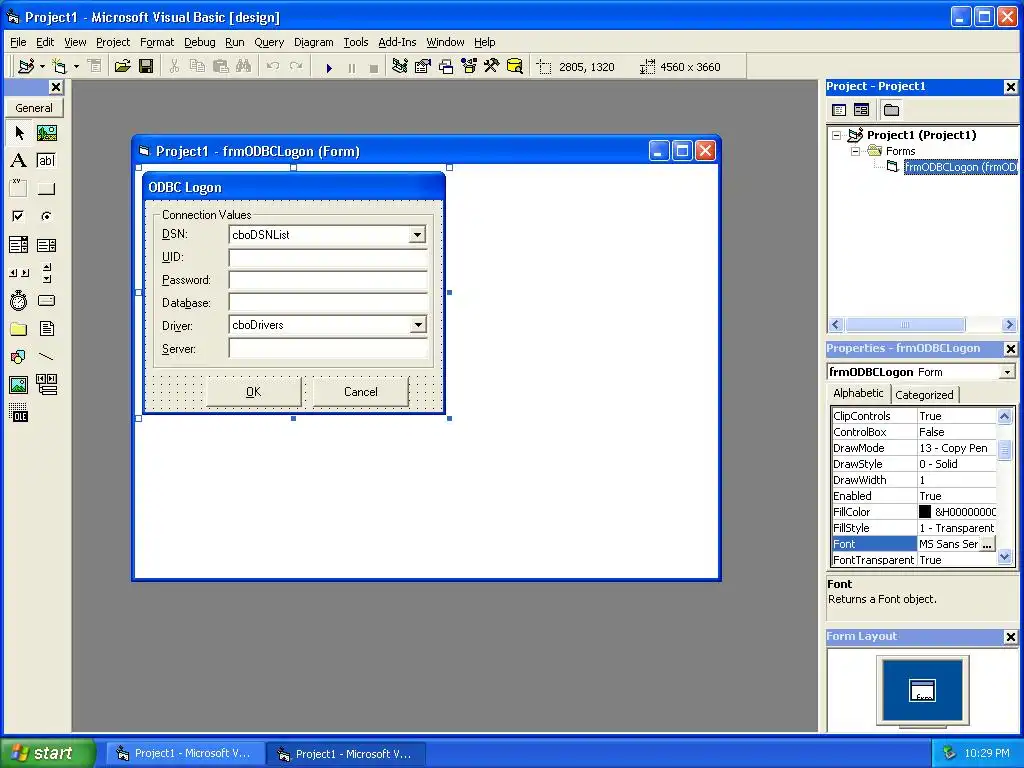Image resolution: width=1024 pixels, height=768 pixels.
Task: Select frmODBCLogon in the project tree
Action: tap(959, 167)
